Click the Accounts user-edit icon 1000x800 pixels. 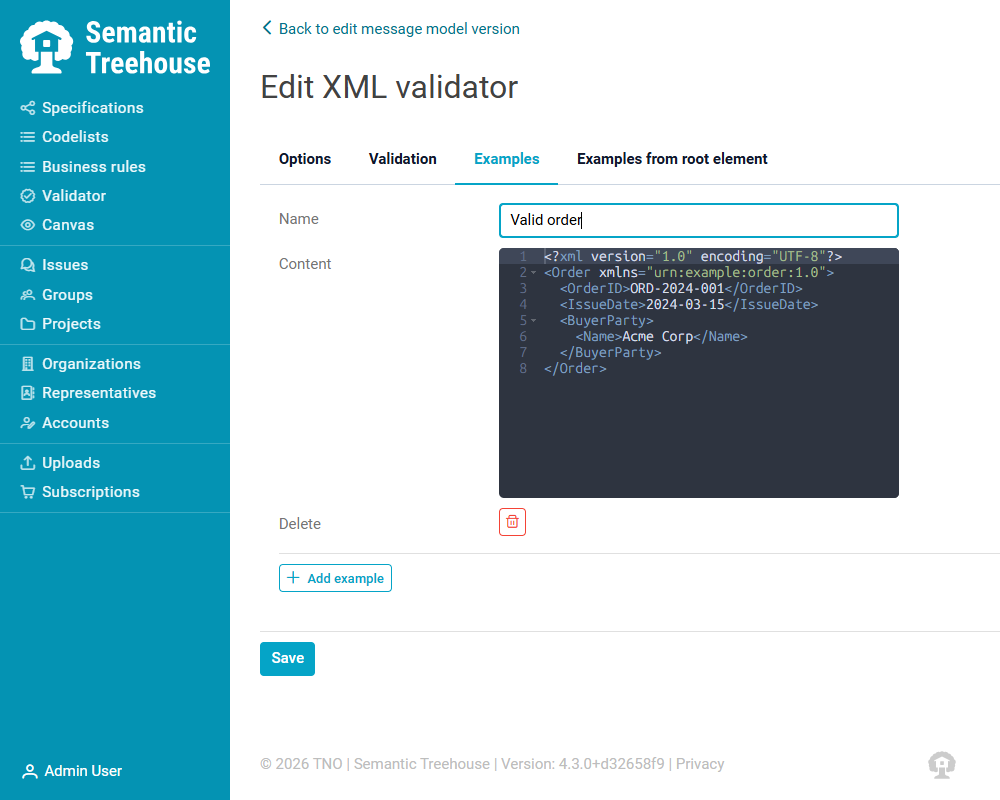pyautogui.click(x=27, y=423)
